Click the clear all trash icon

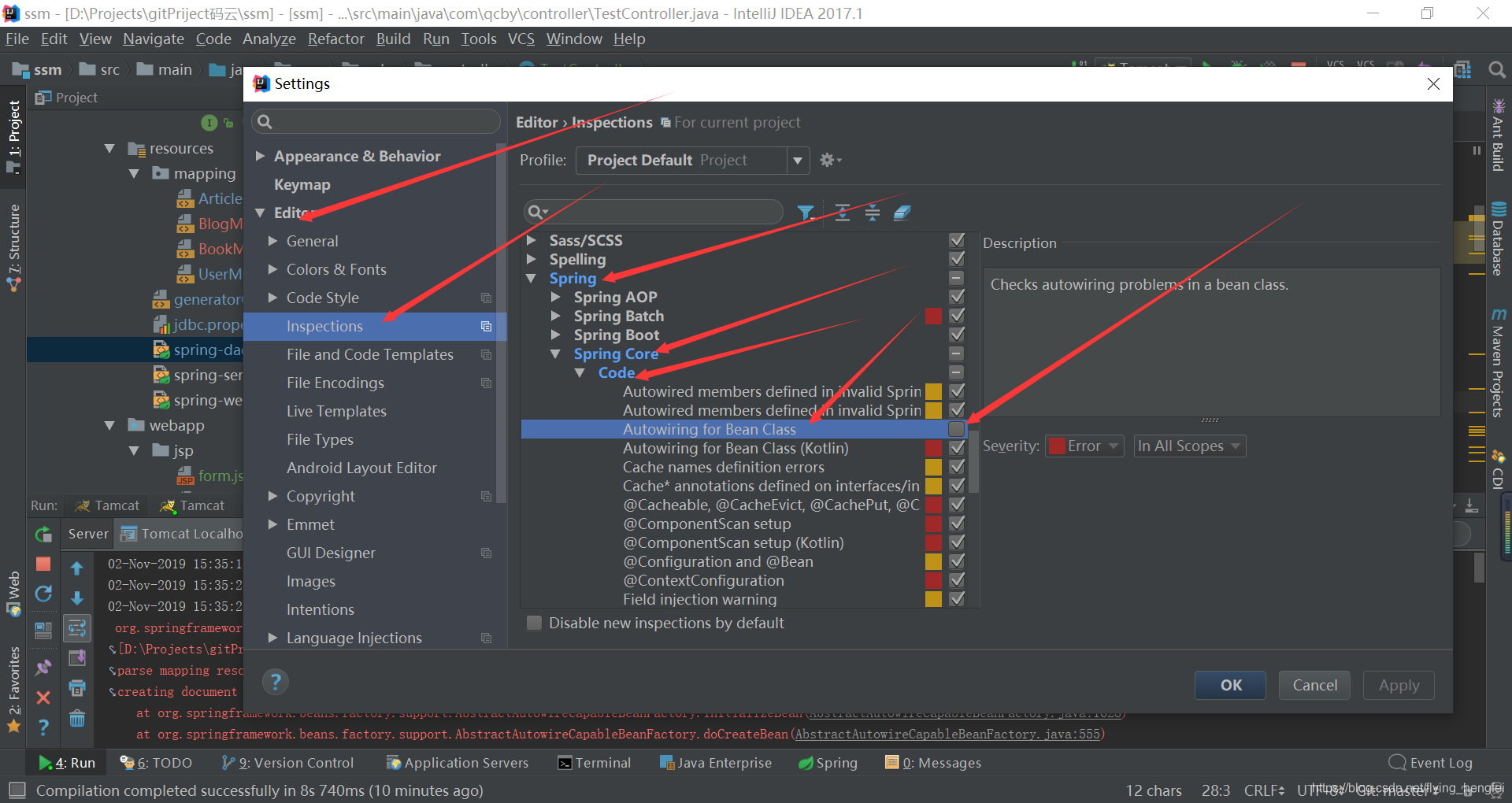[x=77, y=718]
